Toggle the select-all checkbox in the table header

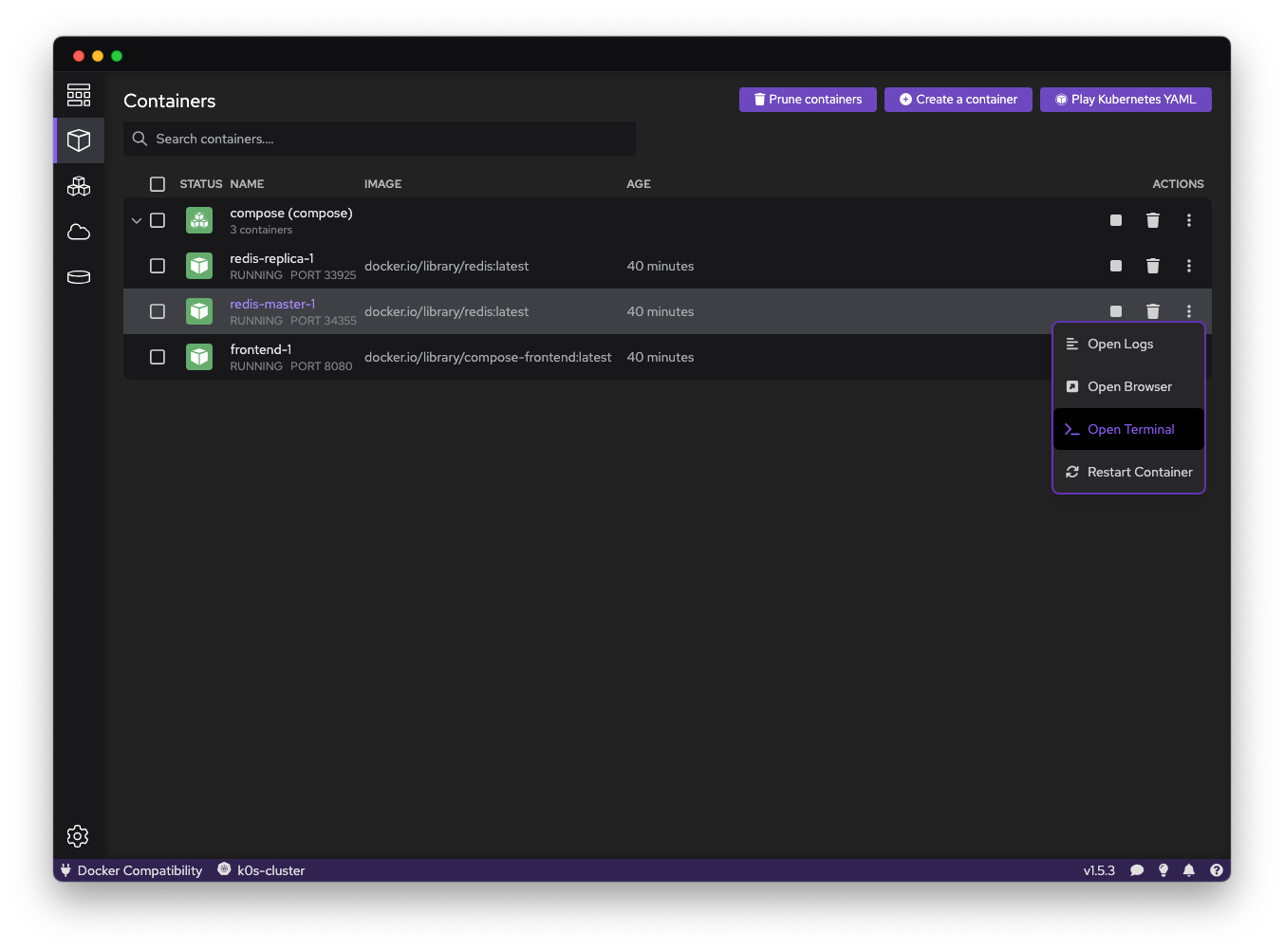(158, 184)
